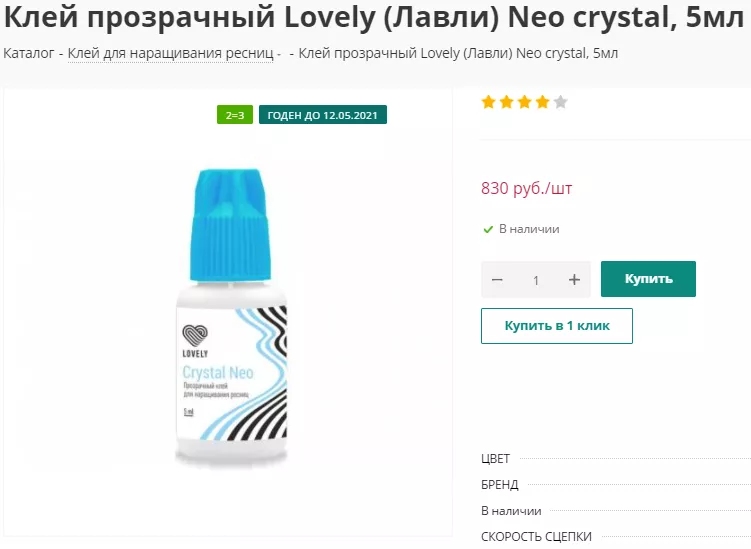Click the ГОДЕН ДО 12.05.2021 badge

click(x=323, y=115)
